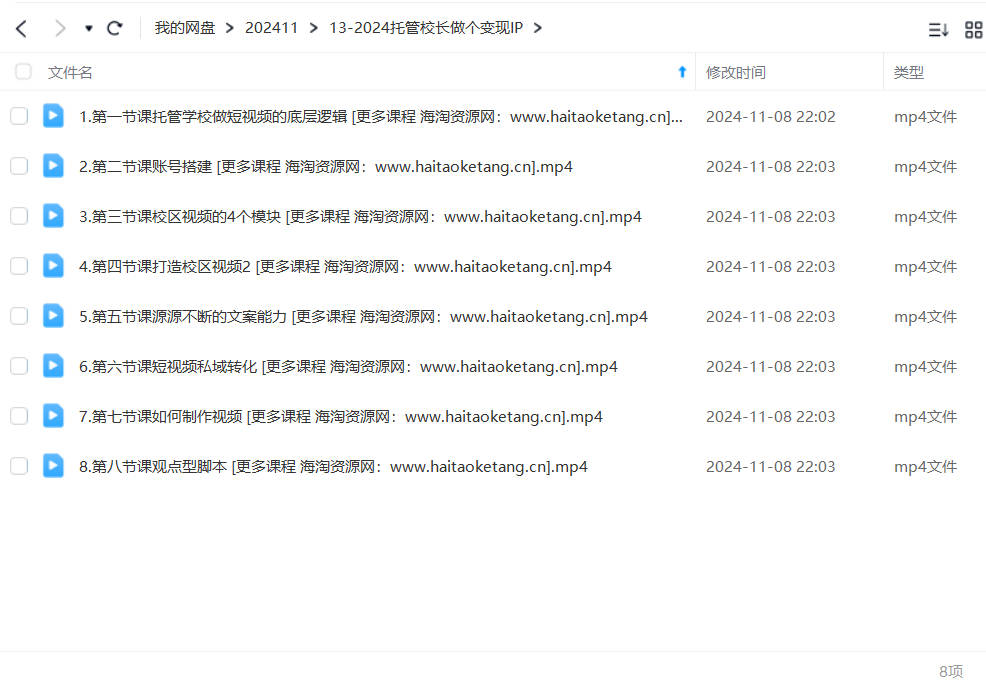Click video icon of 6.第六节课短视频私域转化

click(53, 366)
